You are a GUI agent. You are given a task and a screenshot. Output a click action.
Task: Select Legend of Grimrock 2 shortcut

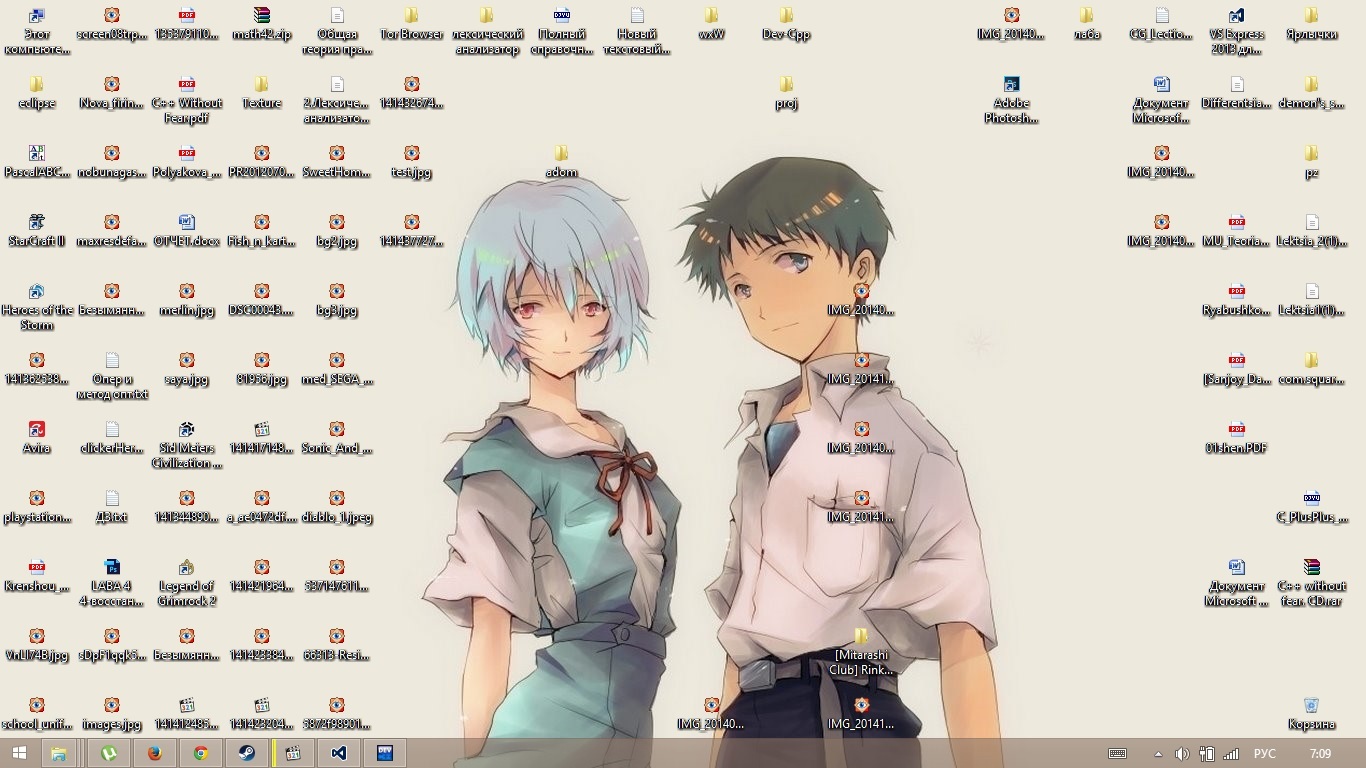[x=187, y=583]
